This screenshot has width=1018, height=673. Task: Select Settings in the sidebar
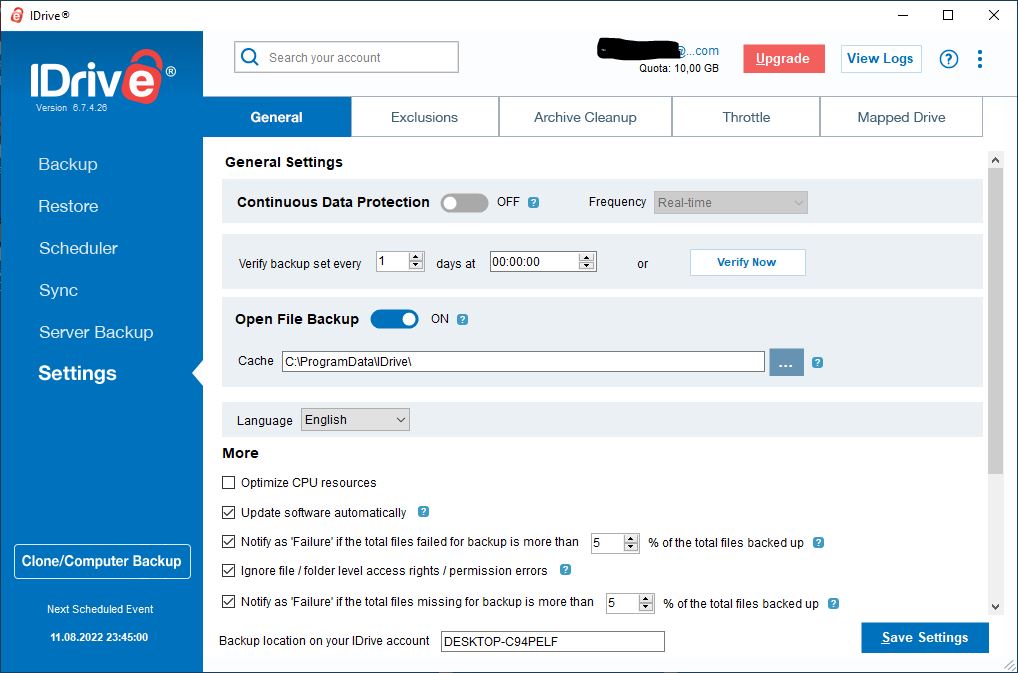tap(77, 373)
